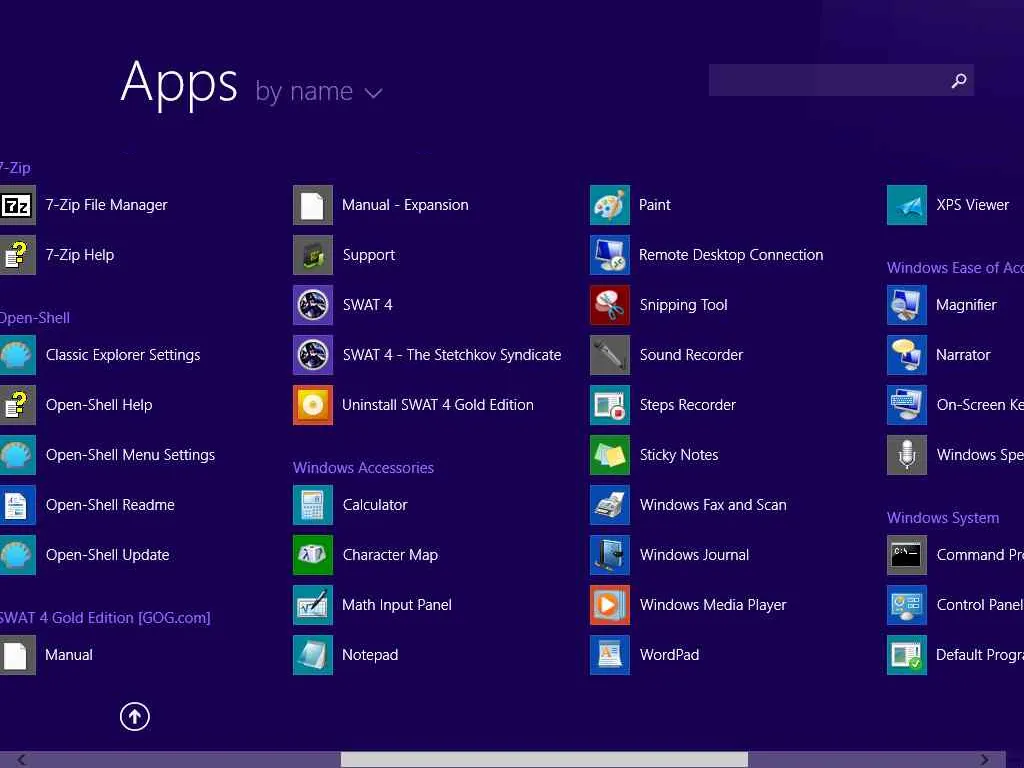This screenshot has width=1024, height=768.
Task: Select the 7-Zip group header
Action: point(15,168)
